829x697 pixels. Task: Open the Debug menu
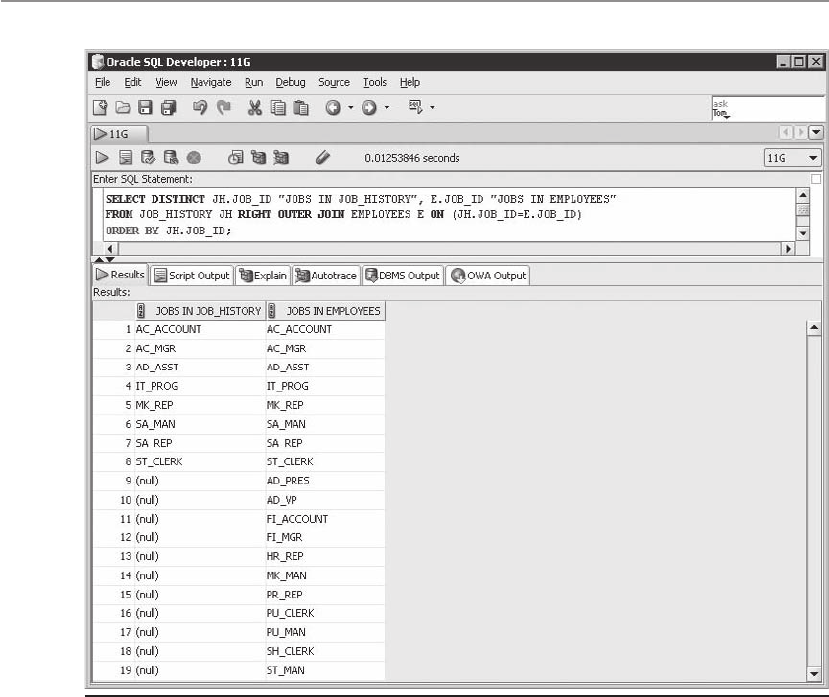coord(290,82)
